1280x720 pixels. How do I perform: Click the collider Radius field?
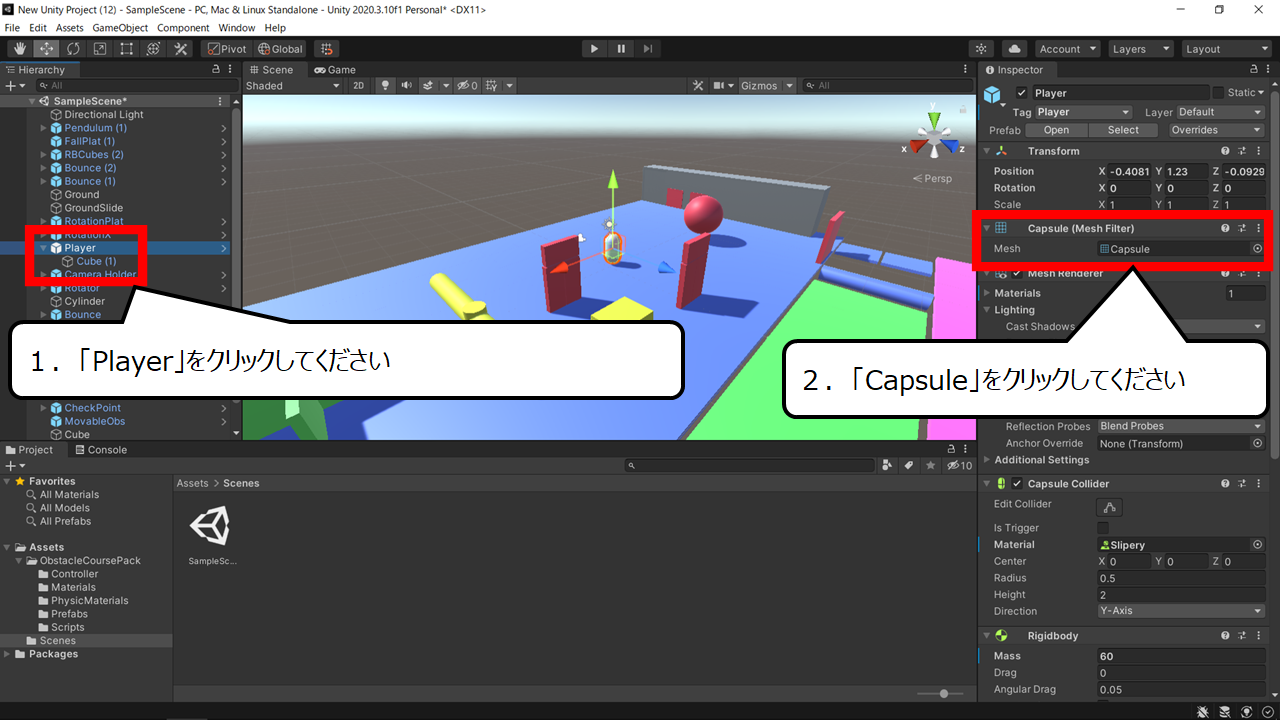point(1181,578)
